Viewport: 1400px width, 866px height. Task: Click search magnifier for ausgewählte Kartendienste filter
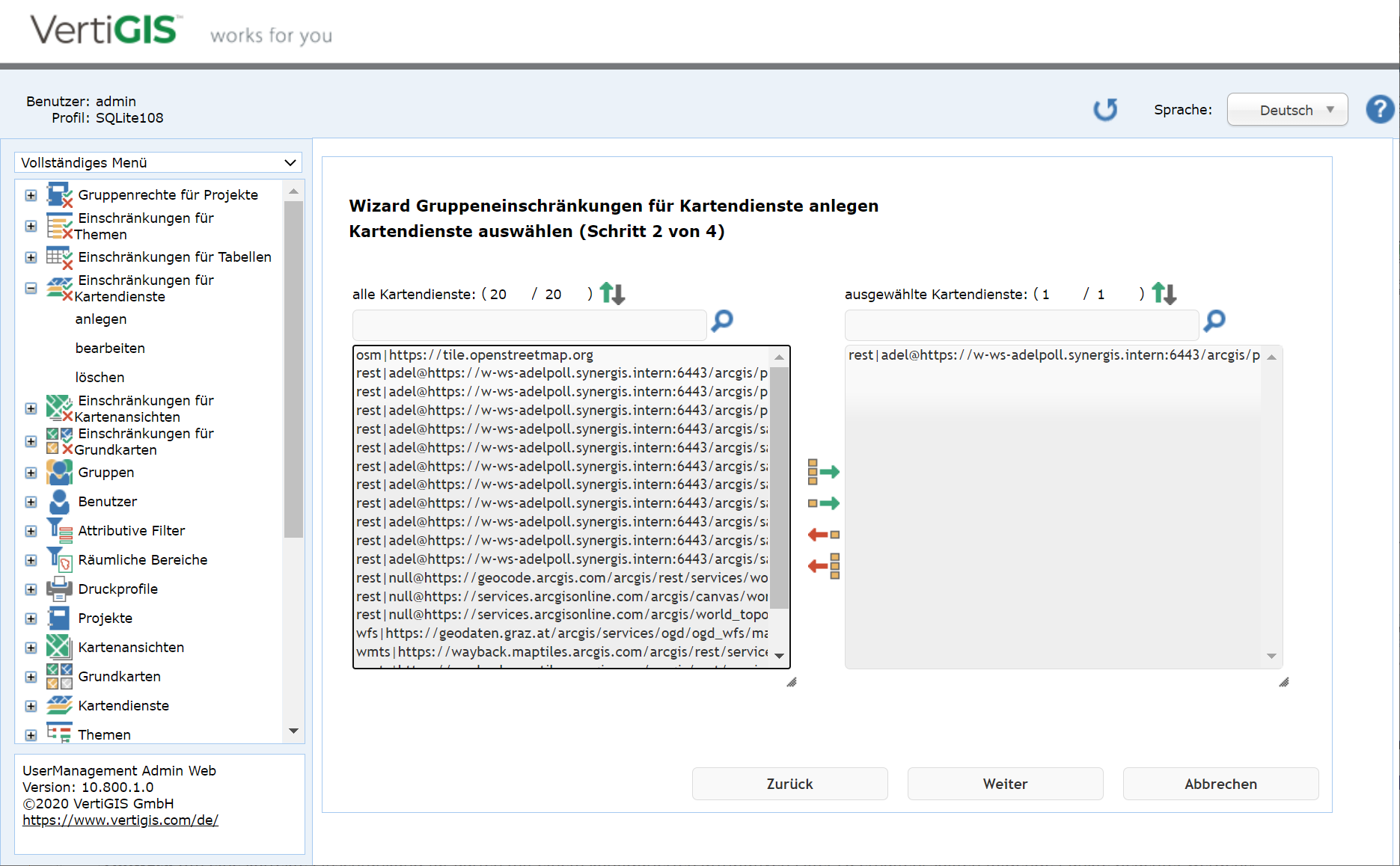click(1214, 322)
